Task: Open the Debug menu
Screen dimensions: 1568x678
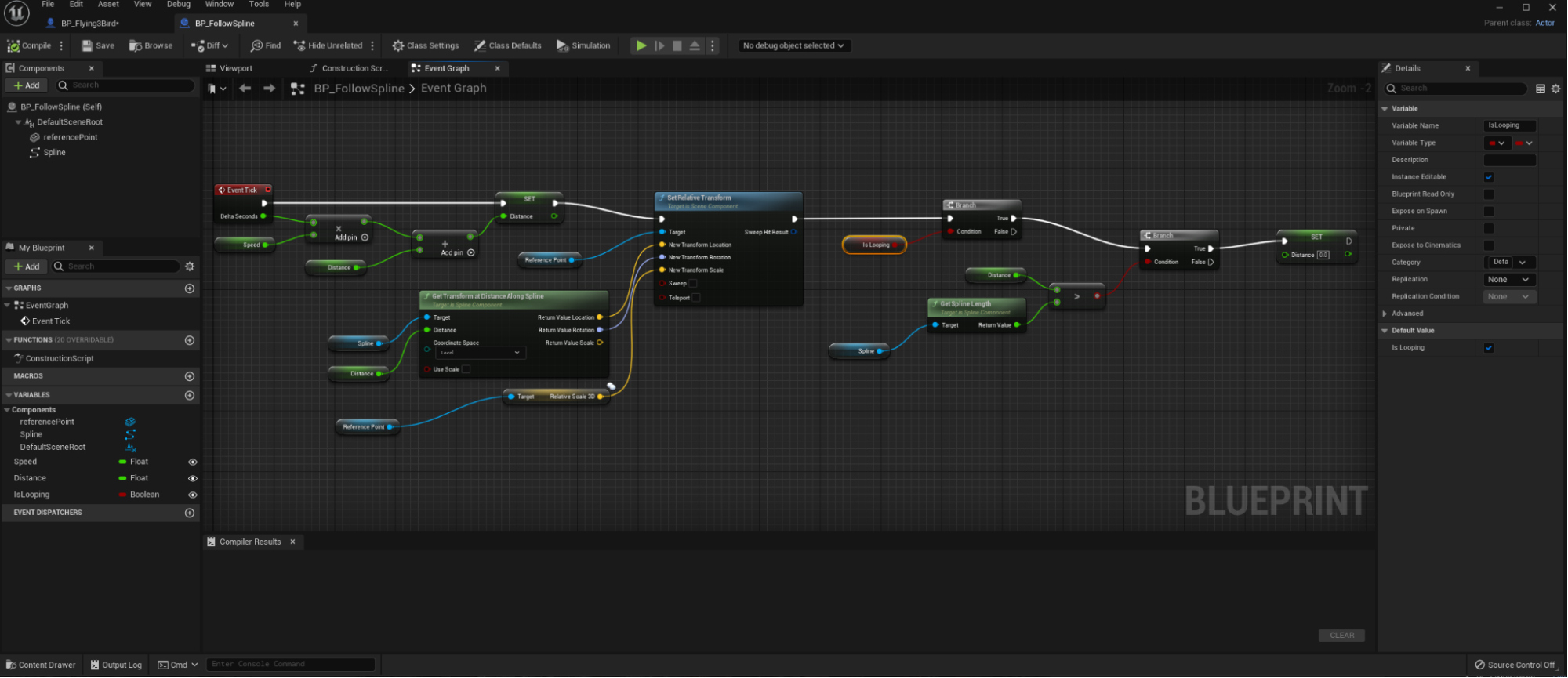Action: (178, 5)
